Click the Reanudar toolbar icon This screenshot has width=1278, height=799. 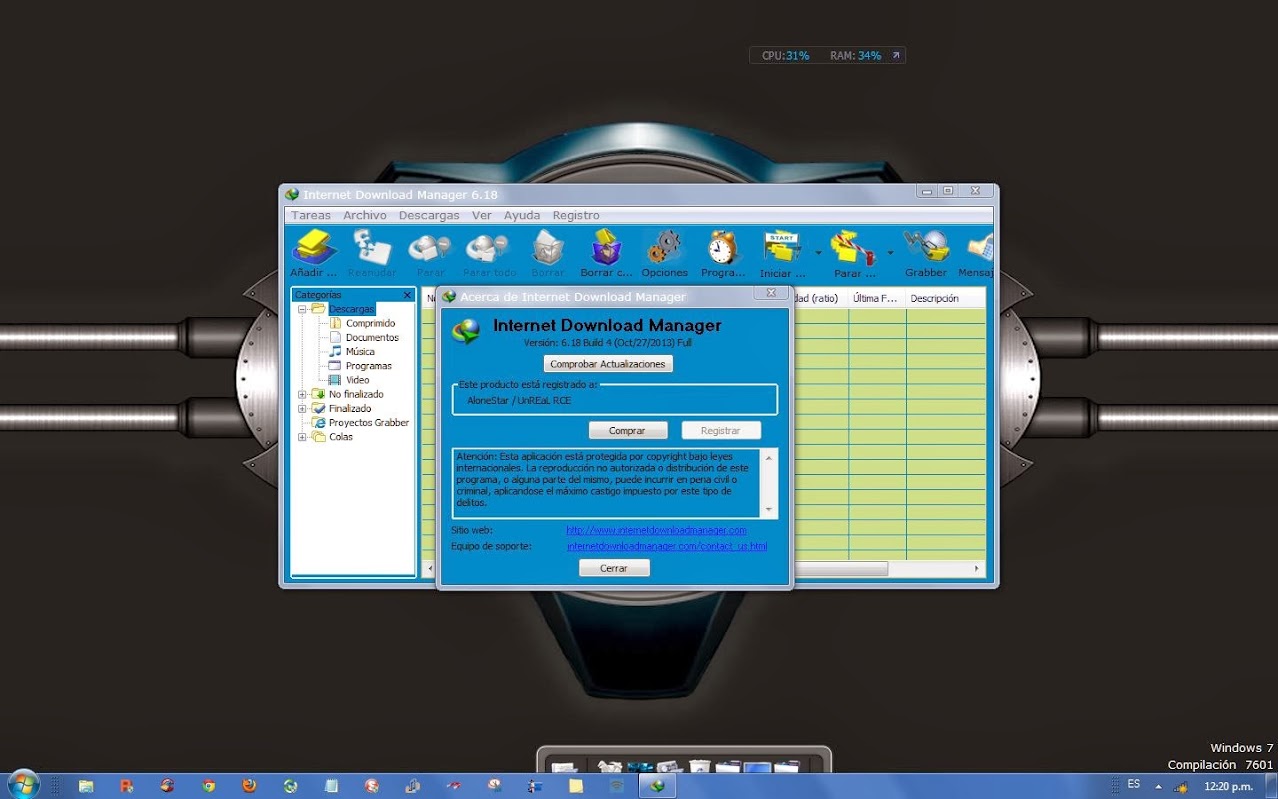[x=372, y=249]
